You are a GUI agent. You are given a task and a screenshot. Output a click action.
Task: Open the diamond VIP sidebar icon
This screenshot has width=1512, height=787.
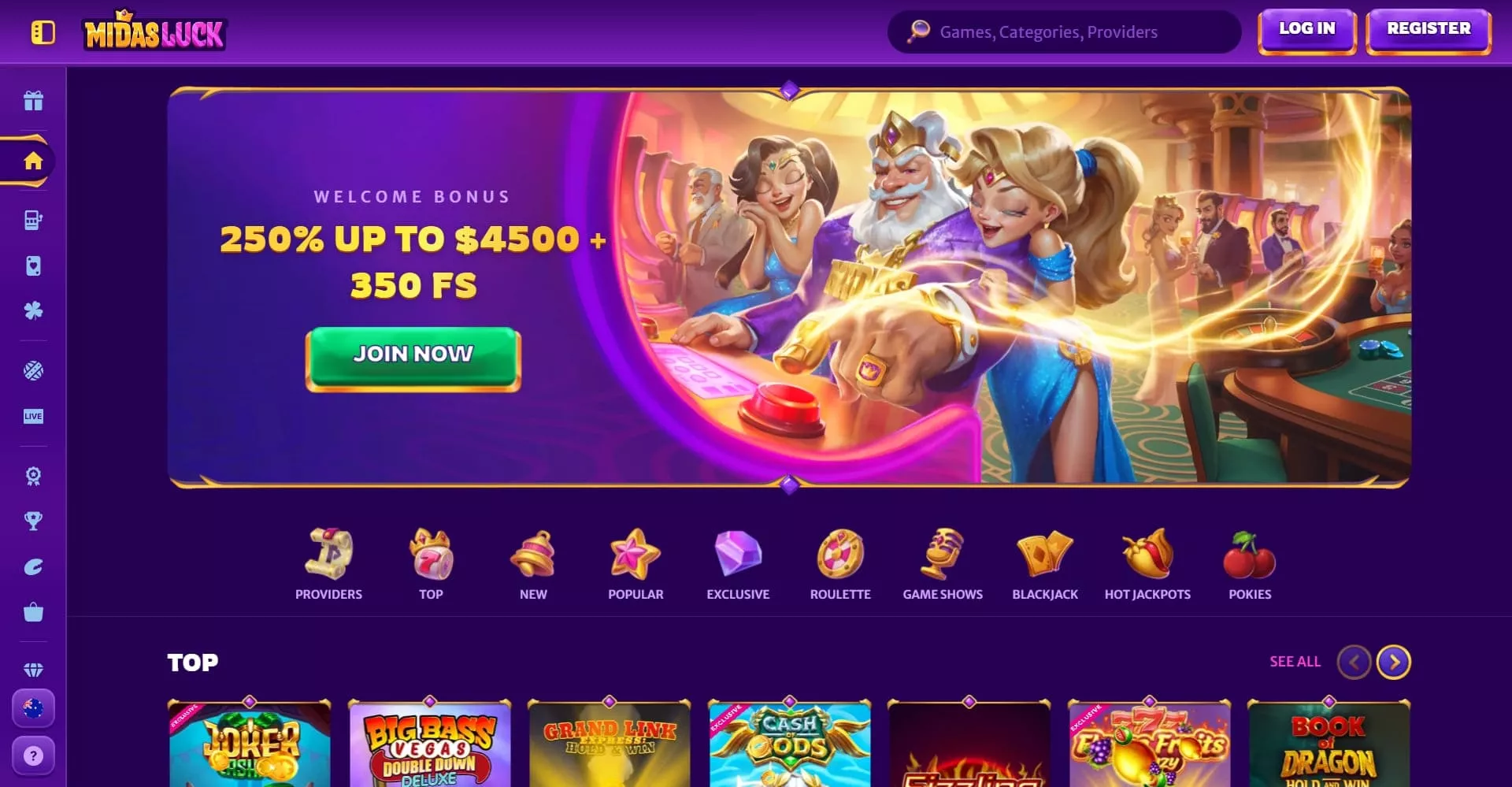33,670
